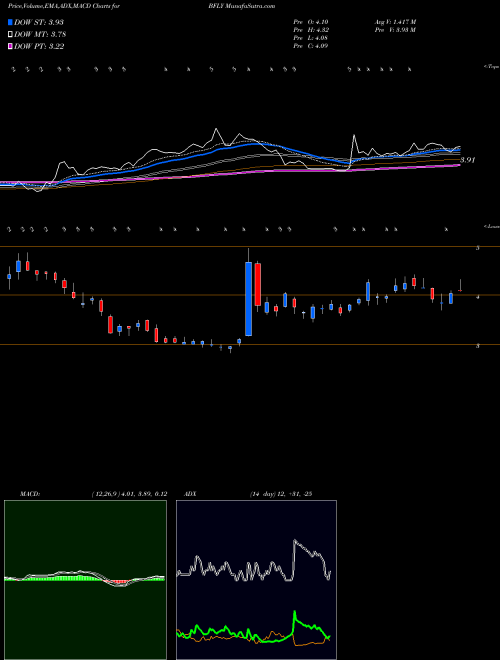Click the blue DOW ST legend swatch
This screenshot has width=500, height=660.
pyautogui.click(x=11, y=22)
